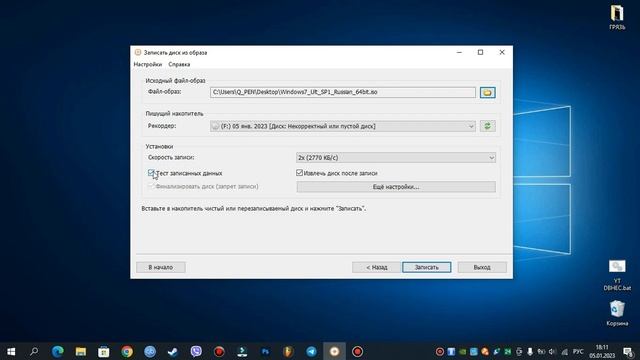Click the Выход button
Viewport: 640px width, 360px height.
pos(482,267)
